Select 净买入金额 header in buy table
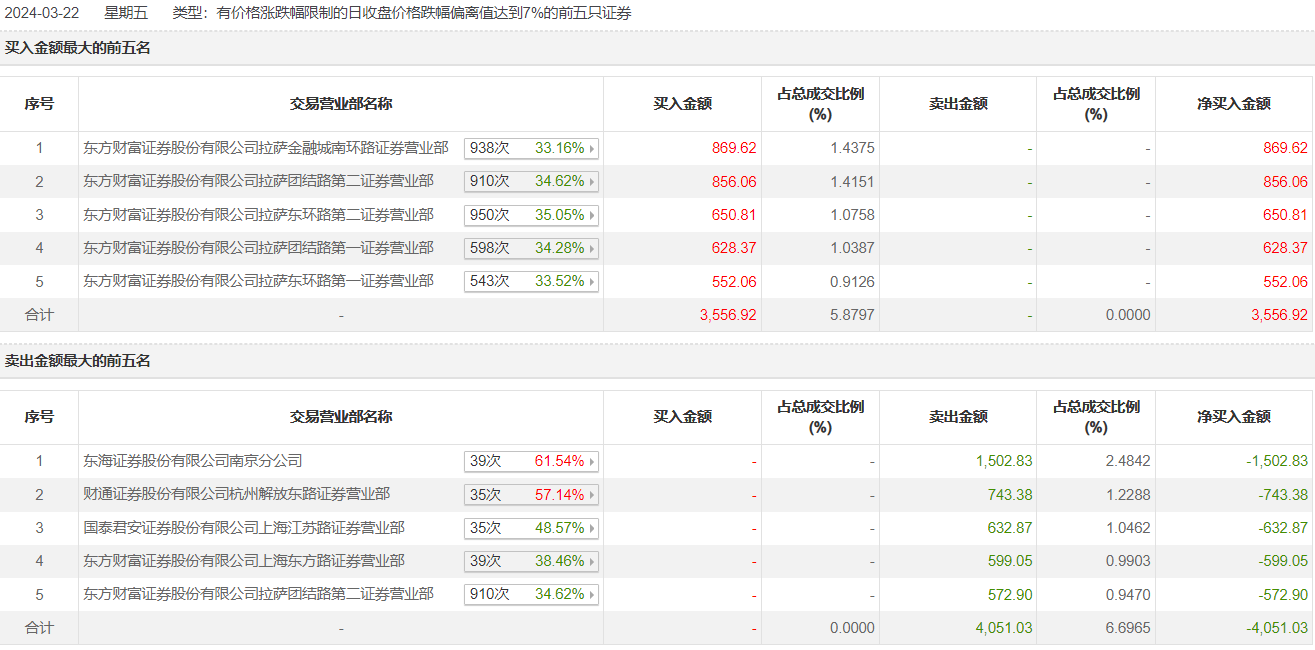 (x=1234, y=104)
